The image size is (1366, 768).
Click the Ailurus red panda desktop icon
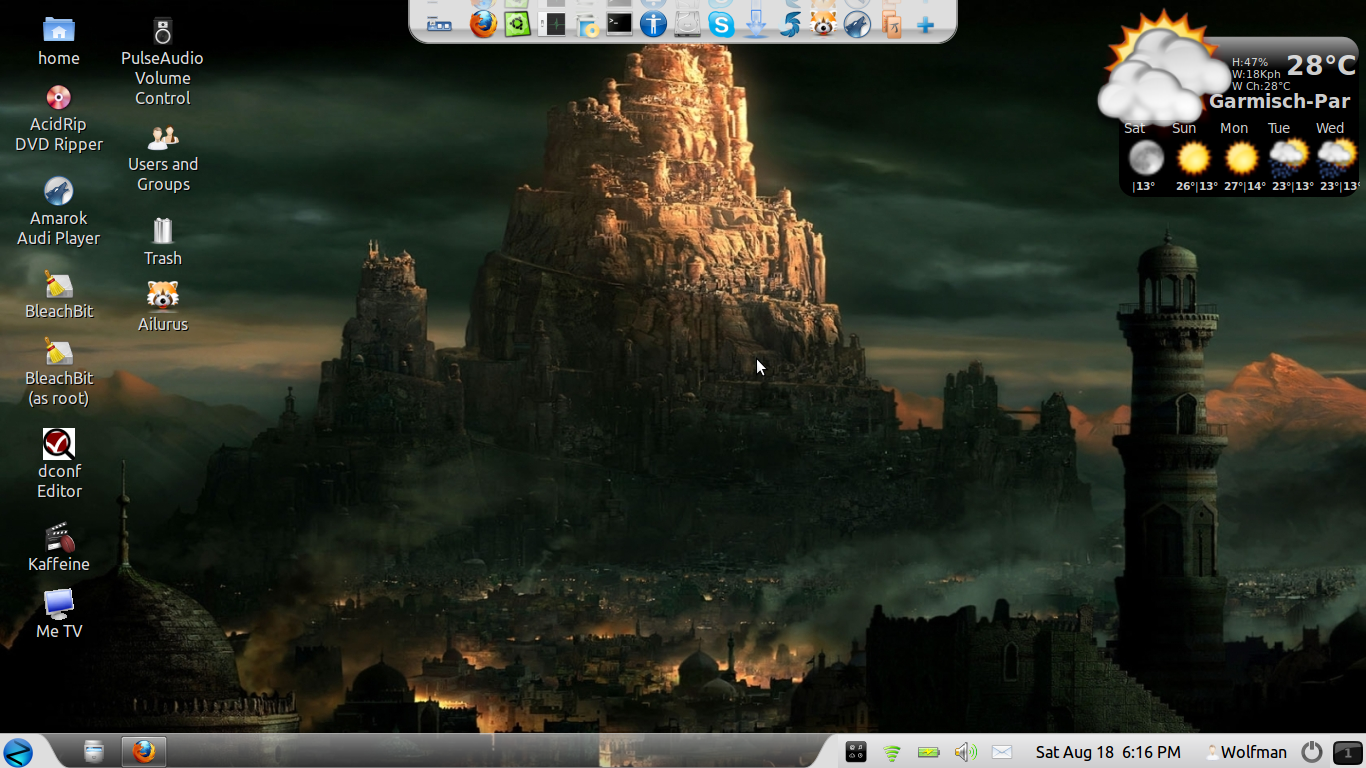point(162,296)
